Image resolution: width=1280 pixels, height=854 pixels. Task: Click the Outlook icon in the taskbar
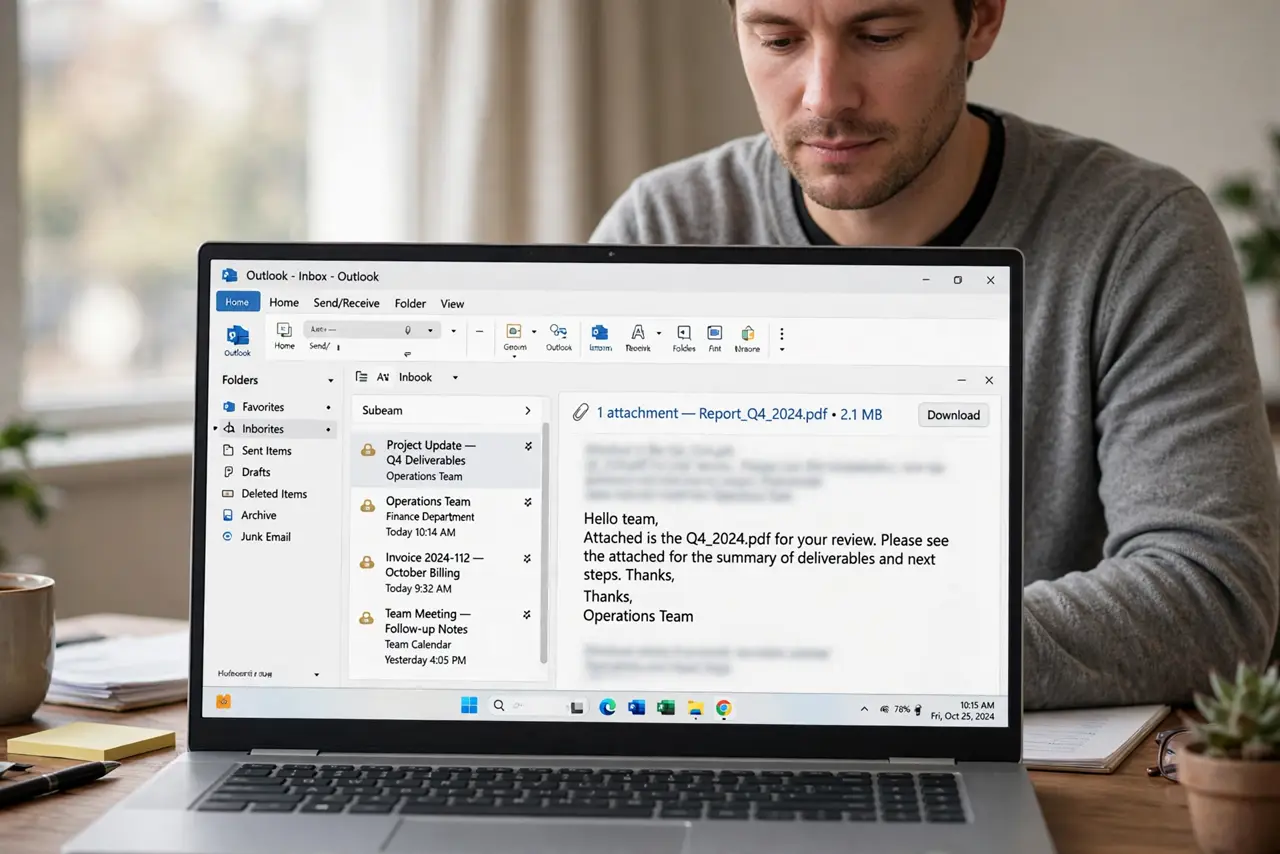tap(636, 708)
